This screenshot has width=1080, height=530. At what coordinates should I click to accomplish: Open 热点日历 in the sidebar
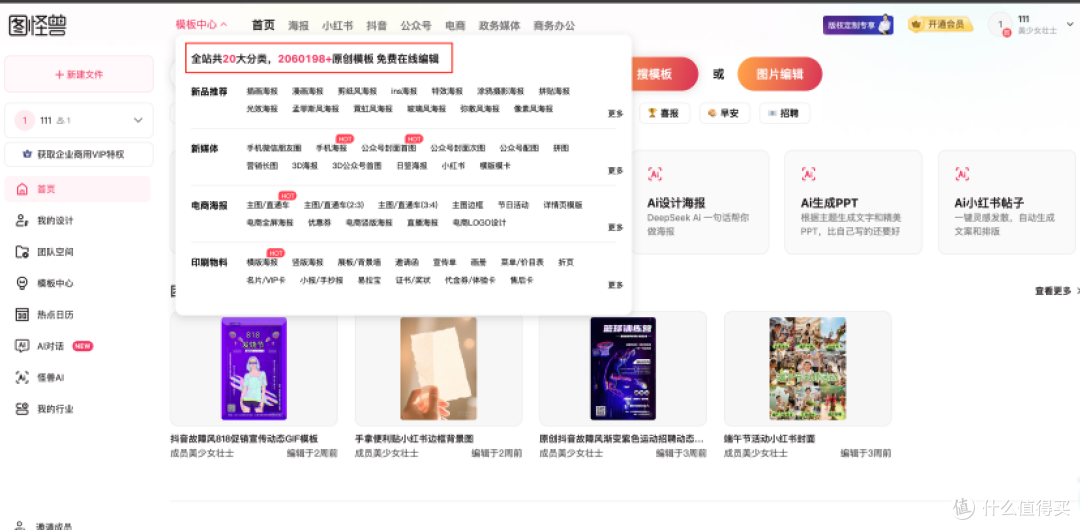click(x=55, y=314)
